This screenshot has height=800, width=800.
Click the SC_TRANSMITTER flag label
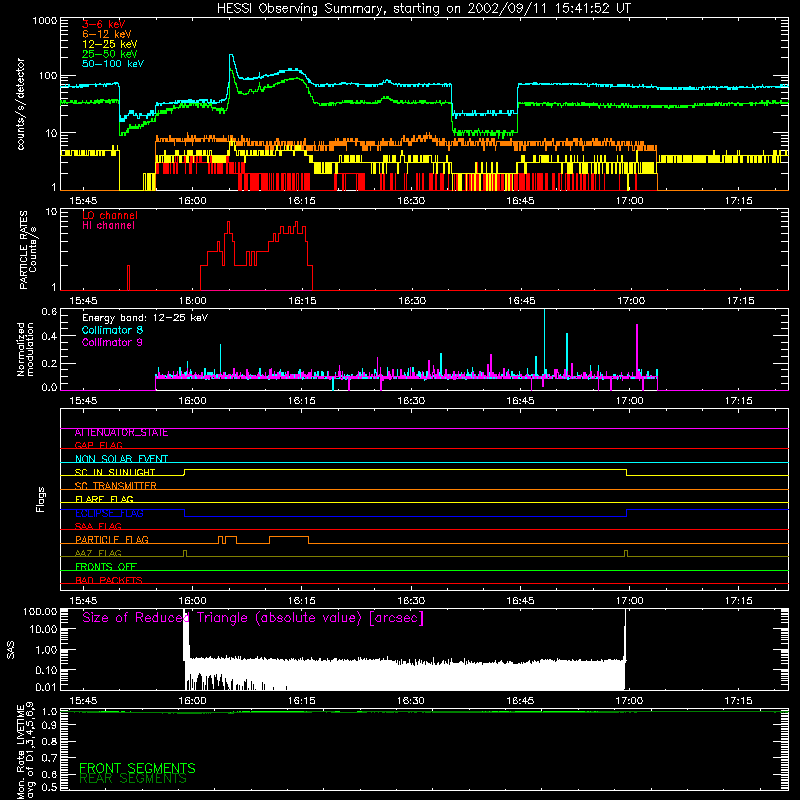click(x=115, y=486)
